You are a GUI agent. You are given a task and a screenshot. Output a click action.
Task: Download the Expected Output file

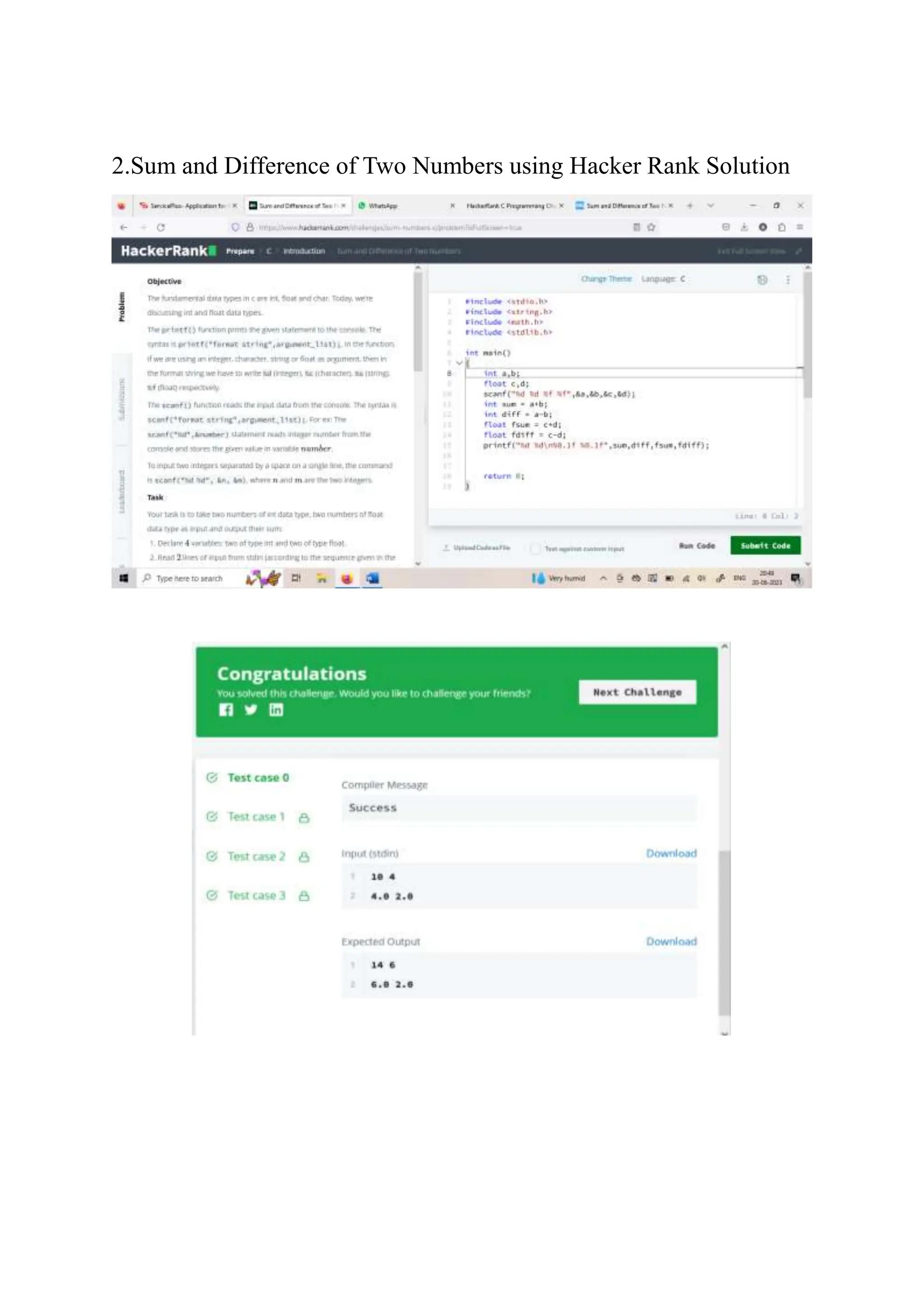tap(671, 941)
